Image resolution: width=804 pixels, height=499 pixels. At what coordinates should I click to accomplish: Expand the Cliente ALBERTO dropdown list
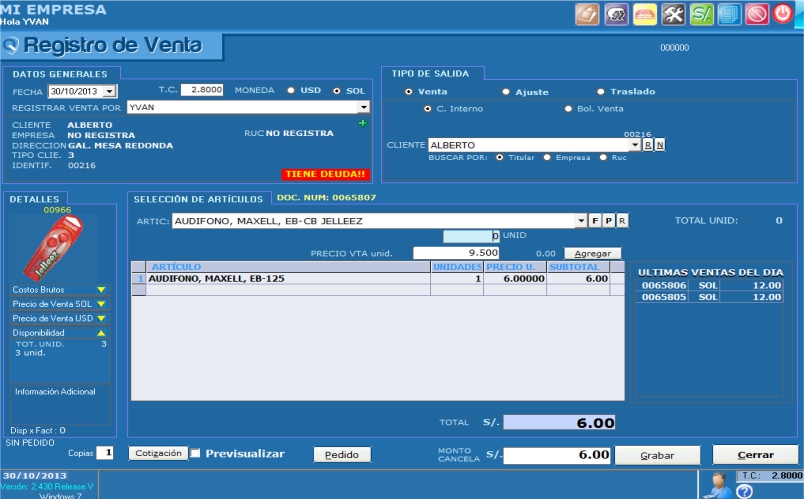coord(634,146)
